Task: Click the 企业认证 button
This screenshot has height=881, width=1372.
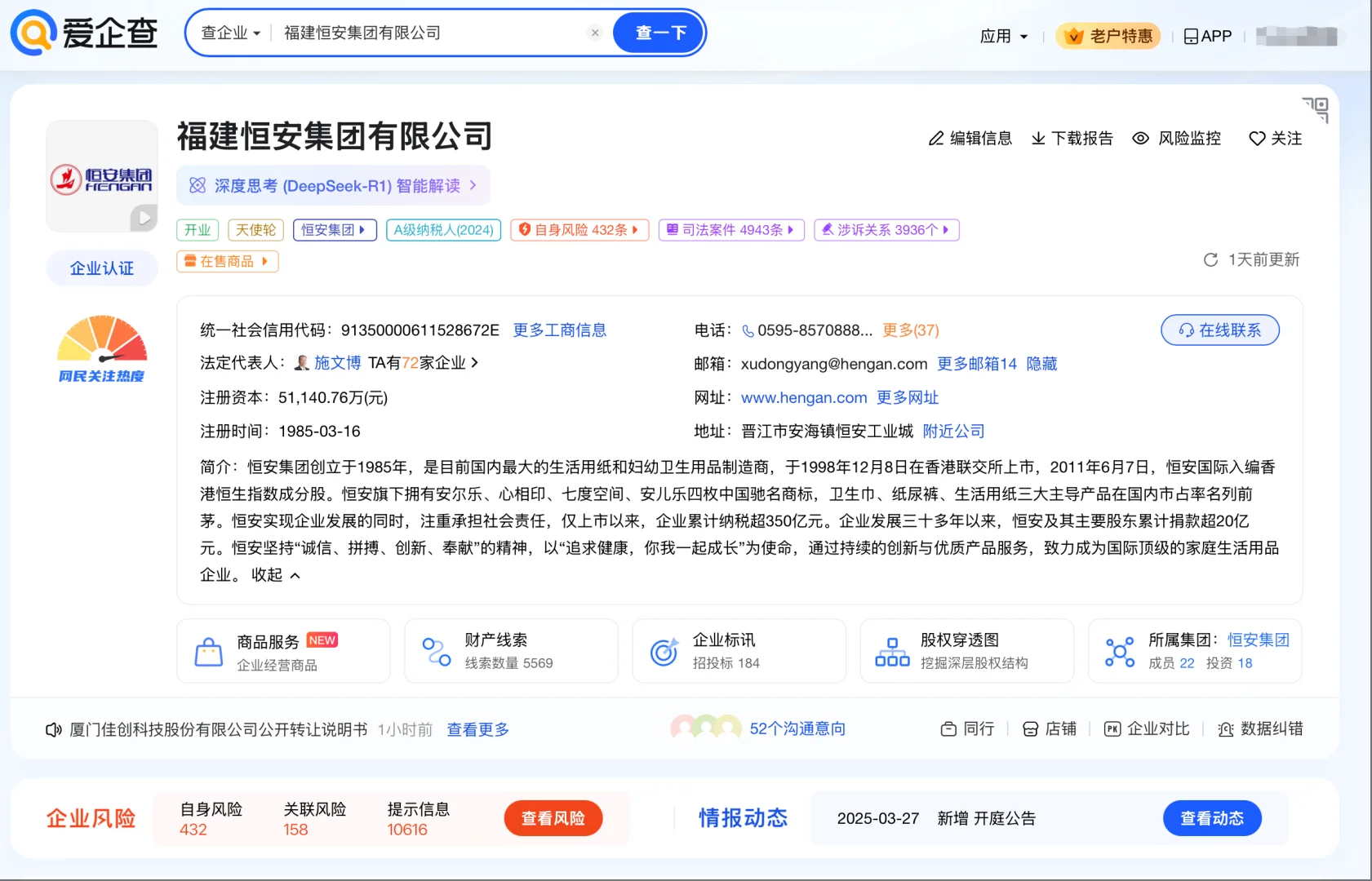Action: pos(102,268)
